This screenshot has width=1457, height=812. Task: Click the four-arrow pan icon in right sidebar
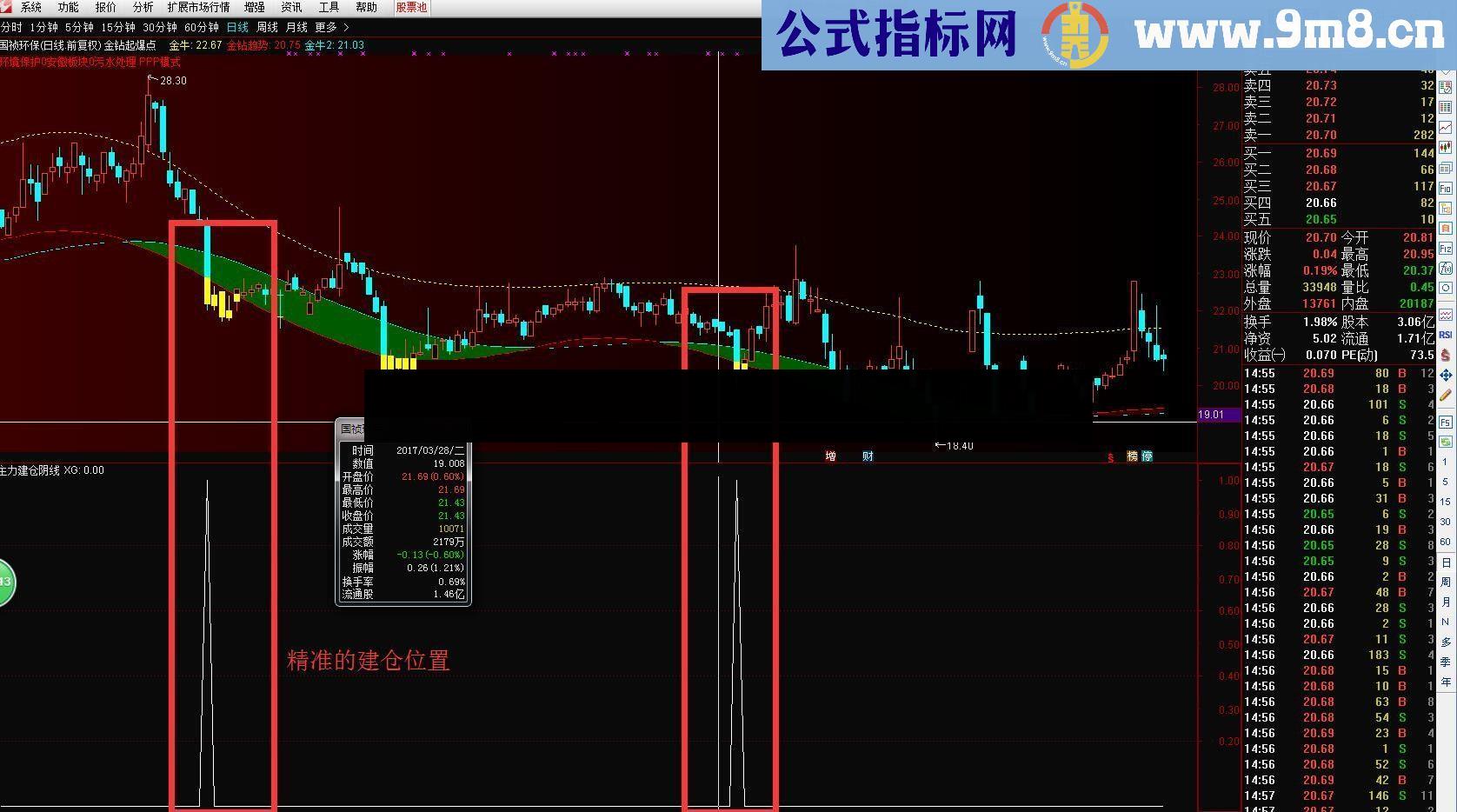1446,375
